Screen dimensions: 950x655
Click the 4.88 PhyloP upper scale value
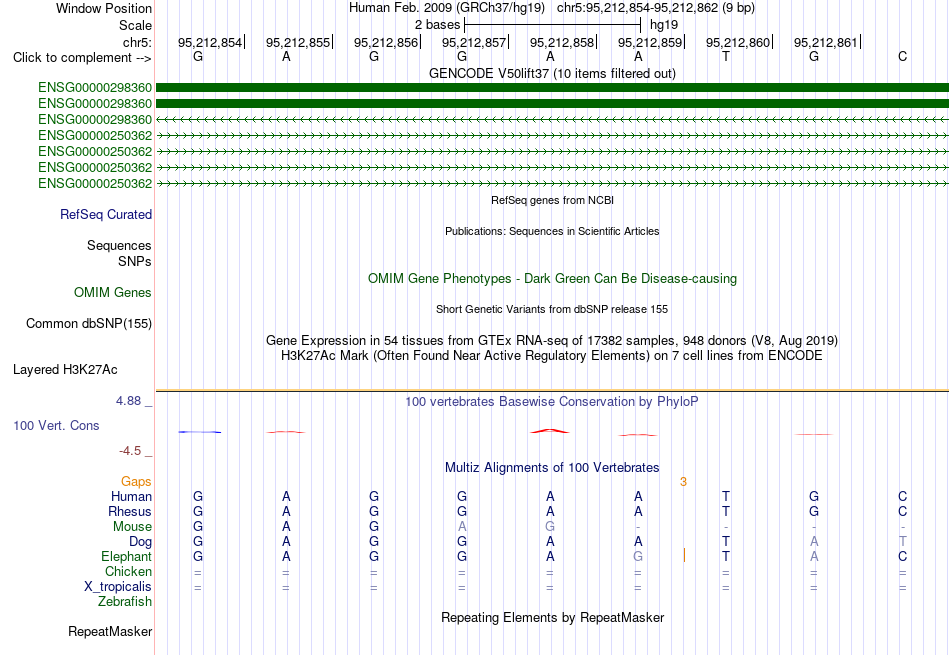[128, 401]
